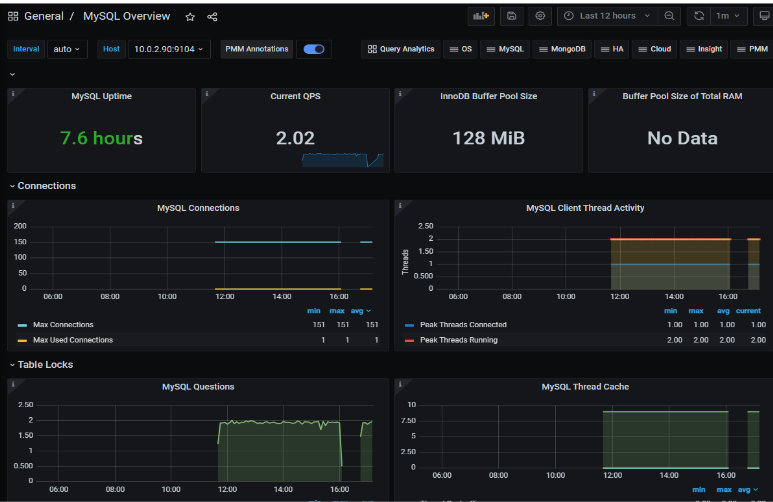Open dashboard settings gear
This screenshot has width=773, height=502.
click(540, 16)
